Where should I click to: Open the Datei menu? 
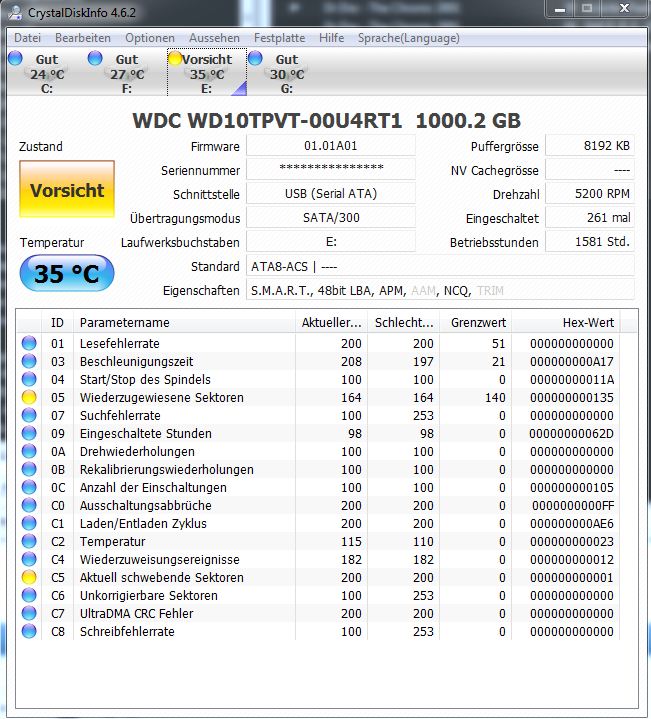click(28, 38)
